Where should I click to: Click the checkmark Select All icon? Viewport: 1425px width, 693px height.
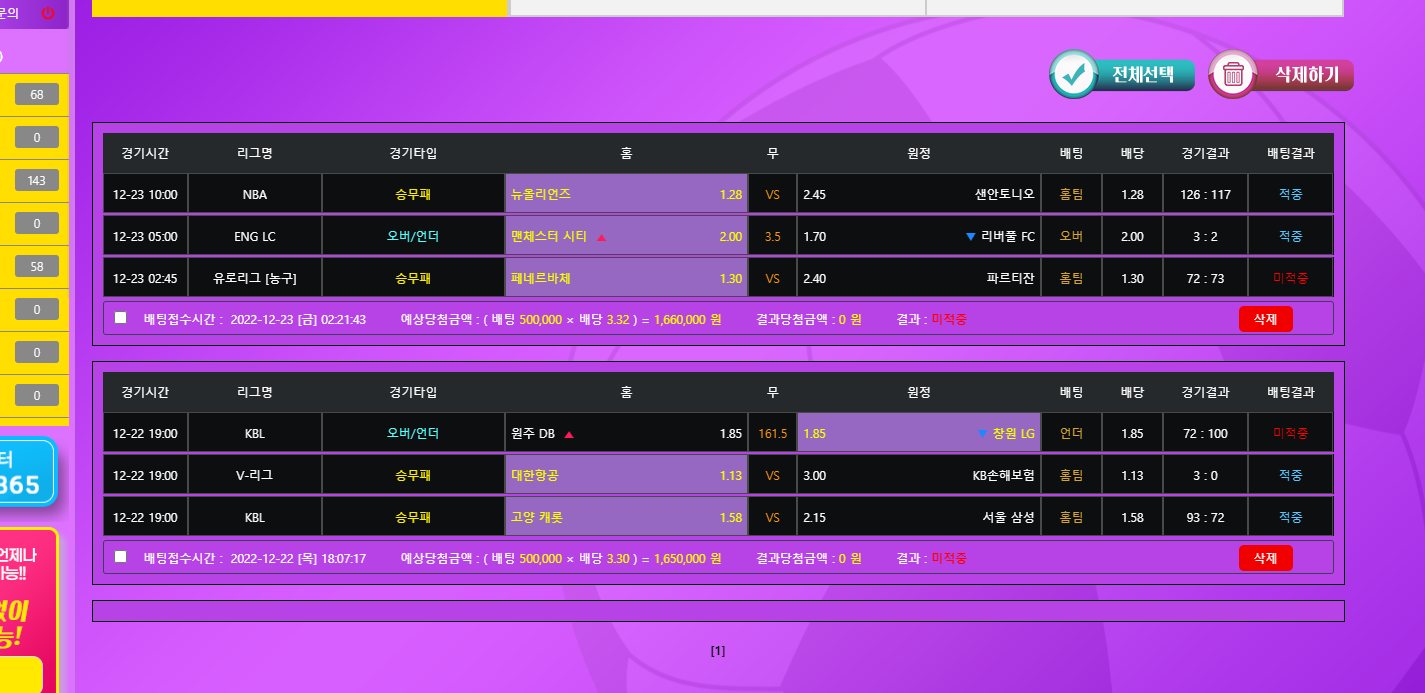pos(1074,75)
